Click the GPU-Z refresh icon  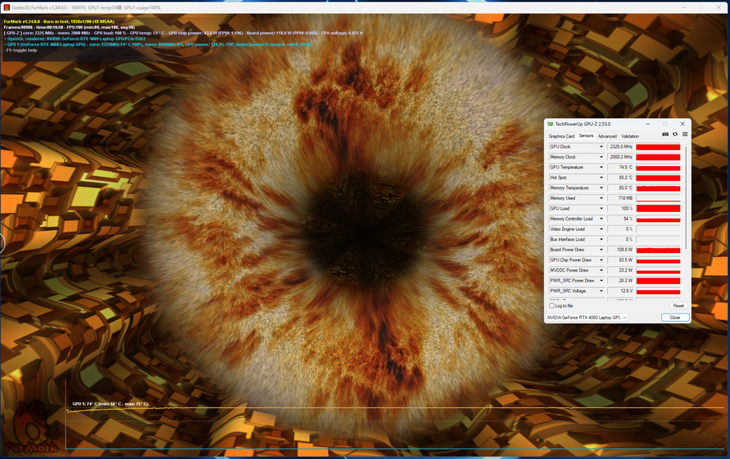point(675,134)
